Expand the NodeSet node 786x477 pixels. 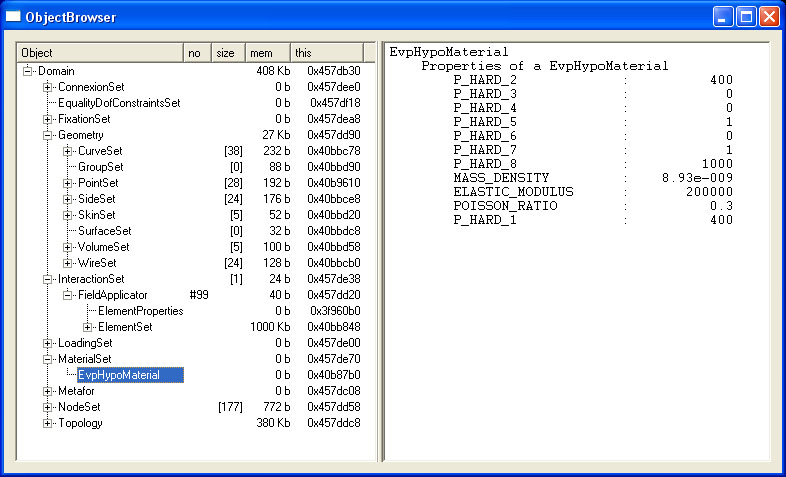[x=48, y=407]
